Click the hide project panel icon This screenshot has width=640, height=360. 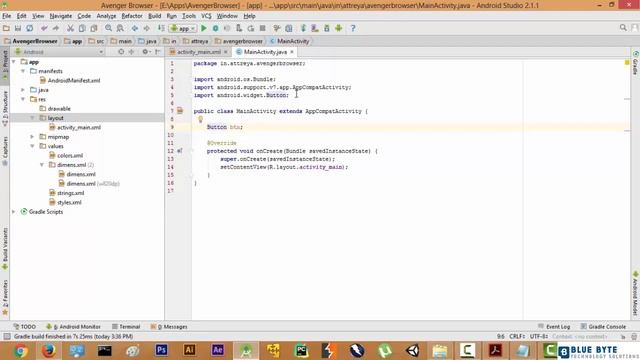click(158, 52)
